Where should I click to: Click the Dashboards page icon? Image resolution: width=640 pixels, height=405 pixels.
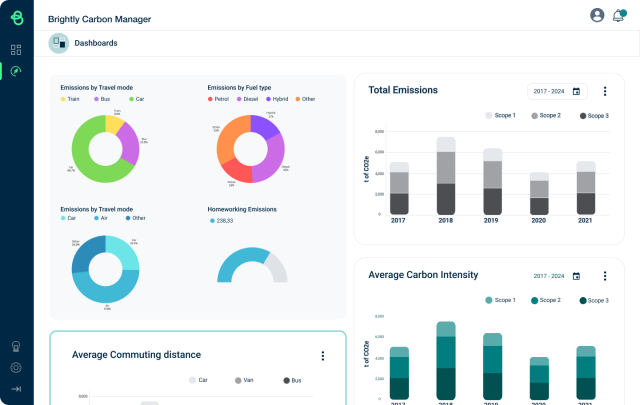tap(59, 43)
